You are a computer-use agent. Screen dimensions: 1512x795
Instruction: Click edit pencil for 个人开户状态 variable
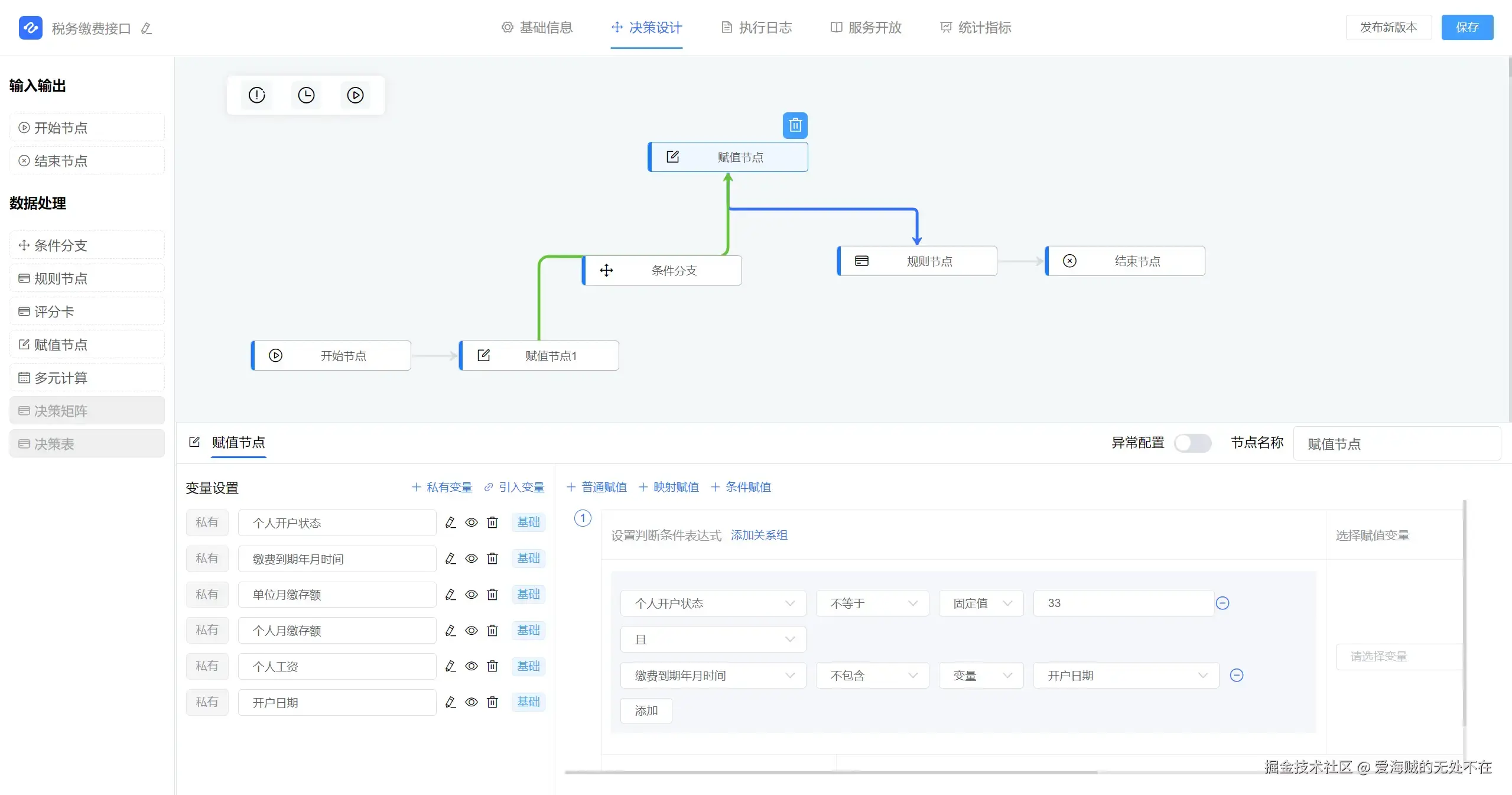point(450,523)
